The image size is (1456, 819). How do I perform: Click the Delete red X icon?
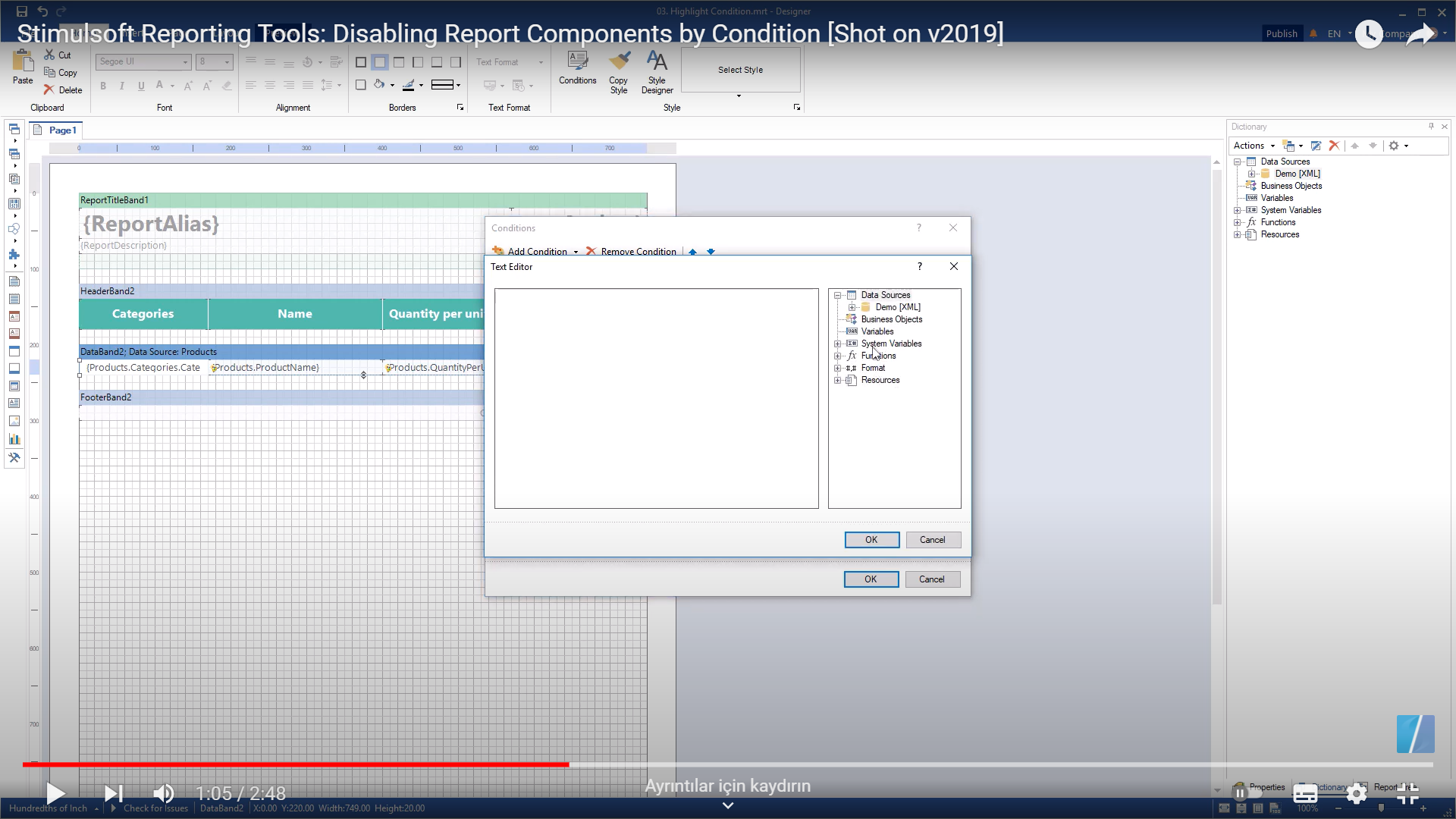[x=49, y=89]
